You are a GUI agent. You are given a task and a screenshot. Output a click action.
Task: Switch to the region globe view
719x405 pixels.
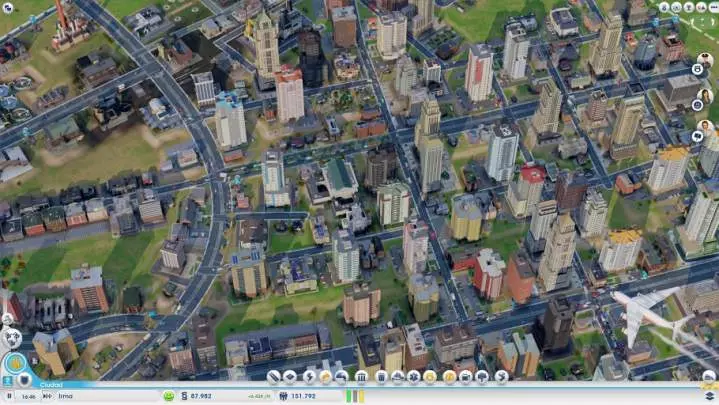tap(12, 338)
